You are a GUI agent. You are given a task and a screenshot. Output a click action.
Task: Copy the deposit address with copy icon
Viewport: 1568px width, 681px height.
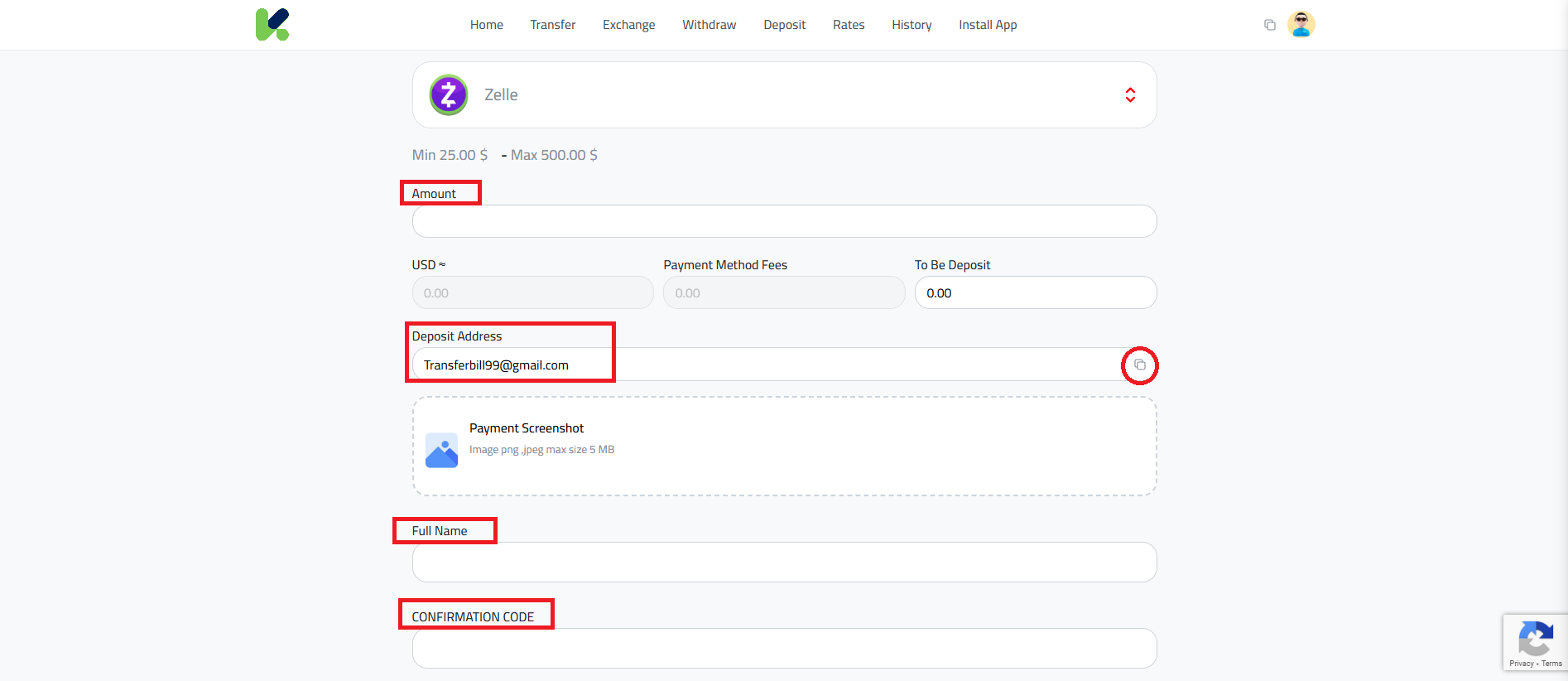pyautogui.click(x=1139, y=365)
